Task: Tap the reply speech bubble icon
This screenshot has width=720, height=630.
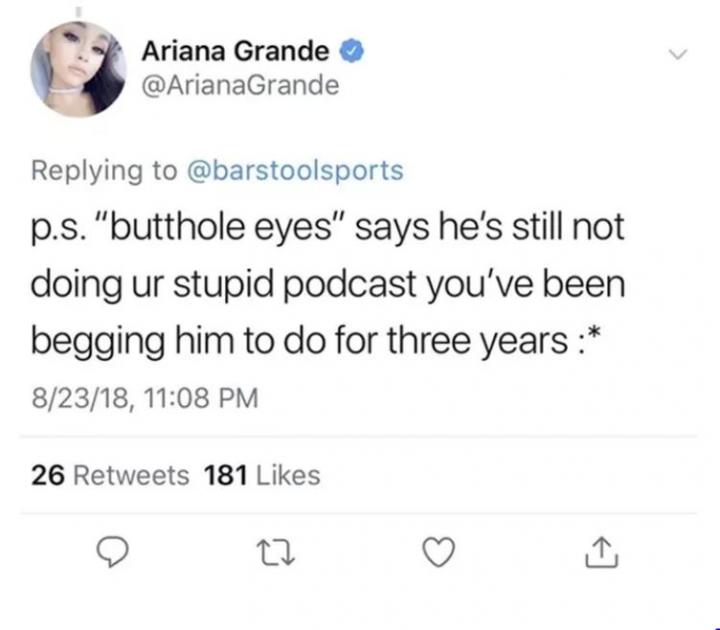Action: click(x=112, y=552)
